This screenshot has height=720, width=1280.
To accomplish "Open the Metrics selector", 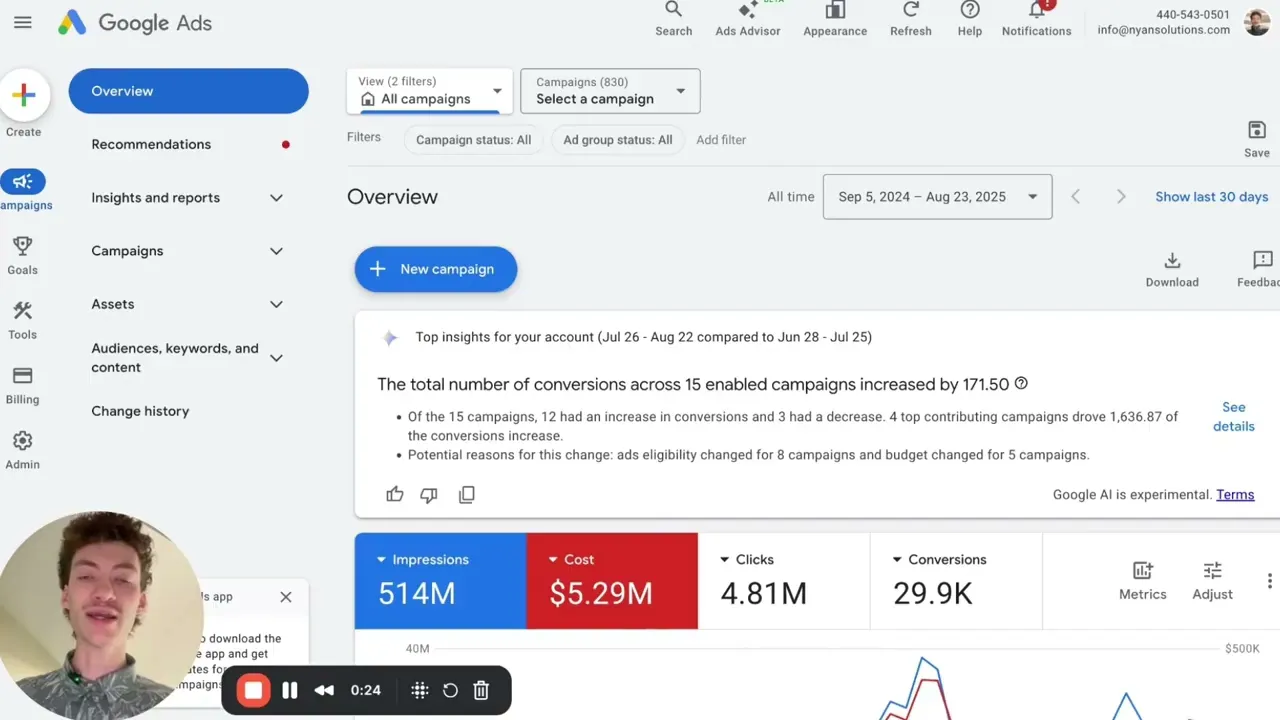I will pos(1143,580).
